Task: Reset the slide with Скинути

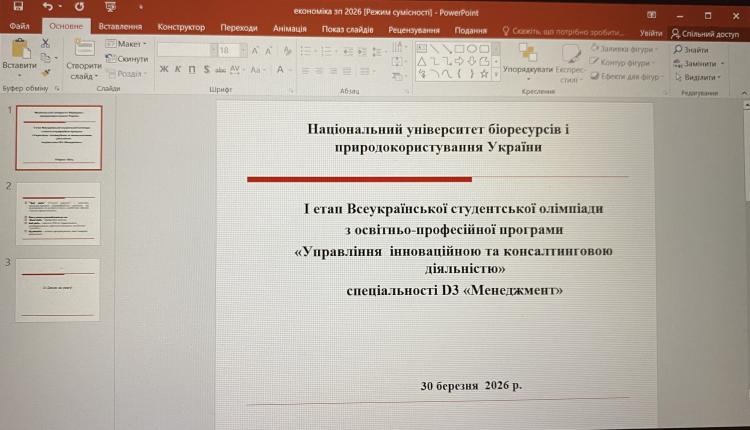Action: point(127,59)
